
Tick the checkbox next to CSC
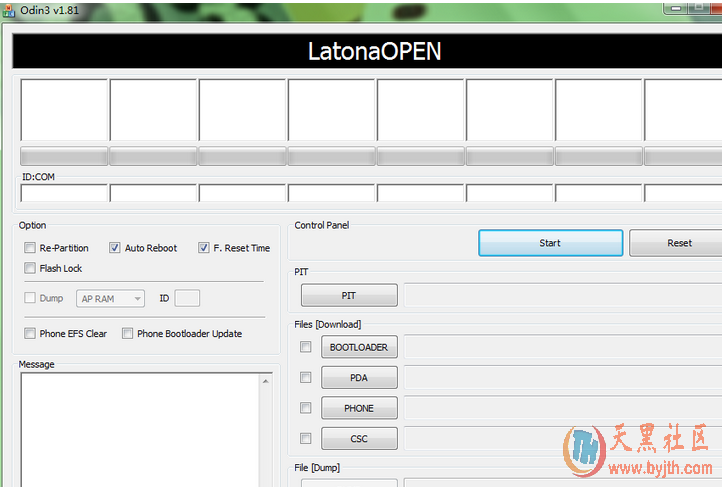click(305, 438)
